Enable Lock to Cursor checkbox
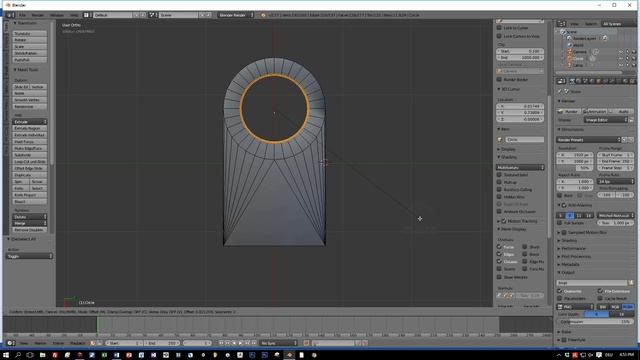 pyautogui.click(x=499, y=28)
